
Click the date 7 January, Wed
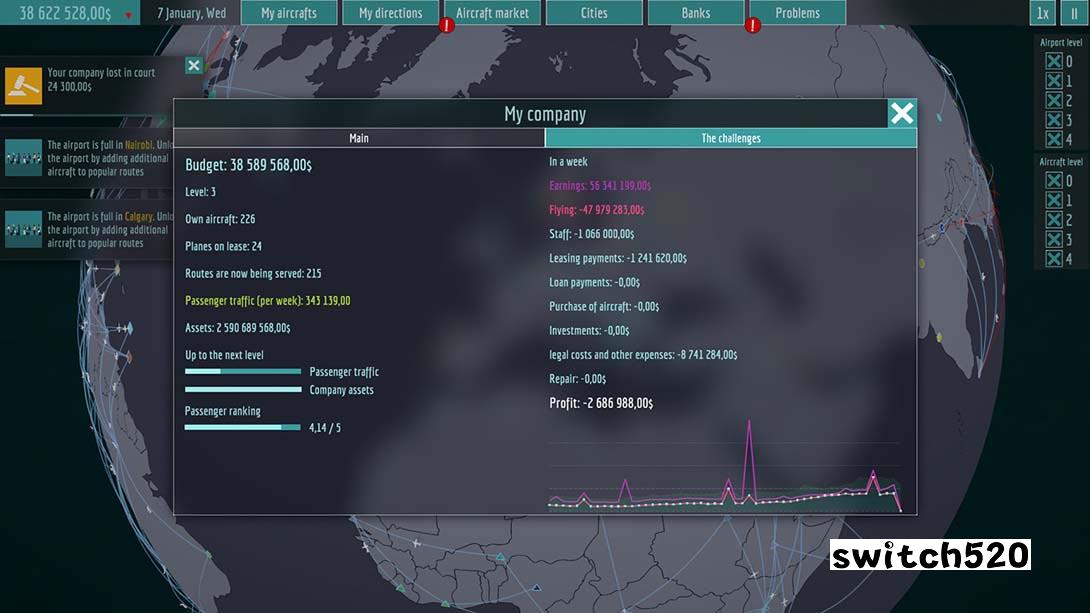click(191, 13)
